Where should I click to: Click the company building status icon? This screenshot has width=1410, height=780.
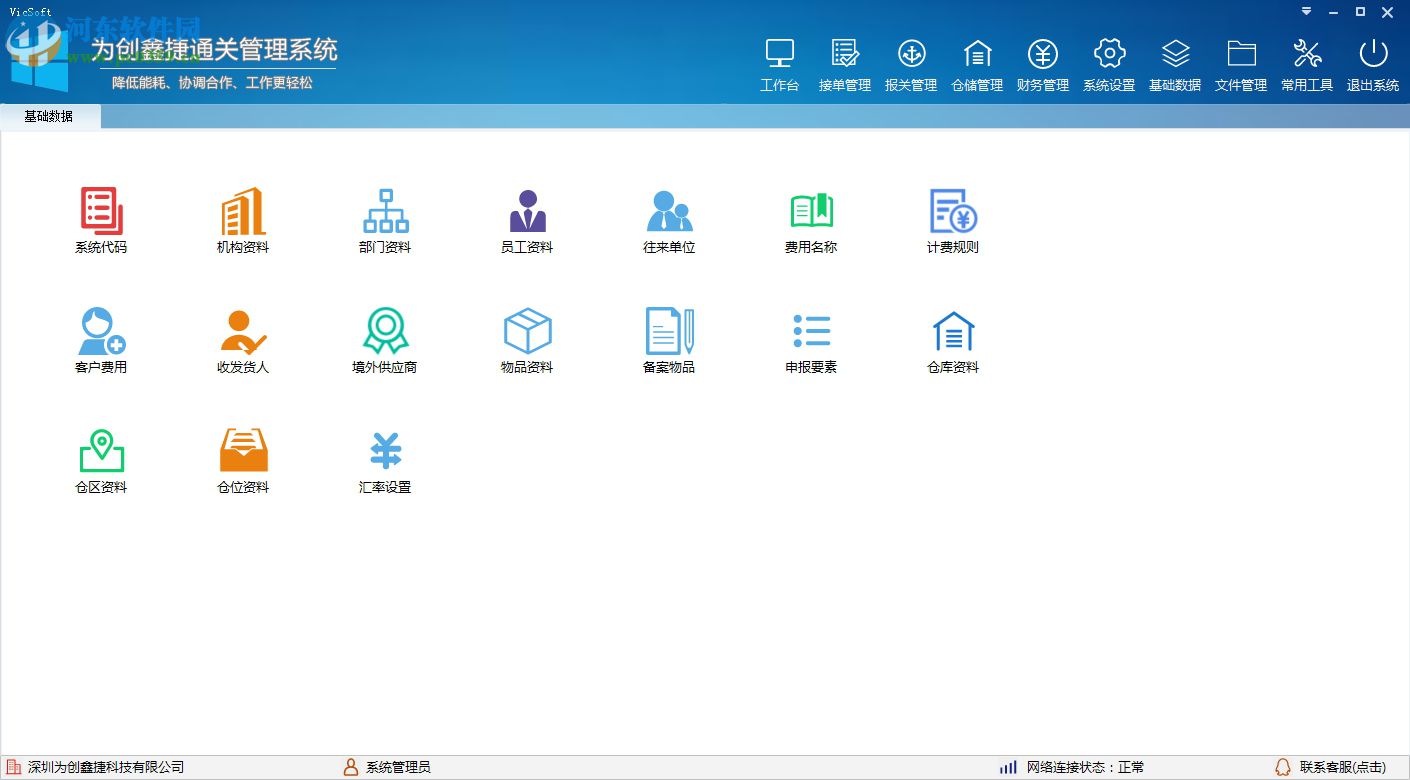(x=14, y=767)
